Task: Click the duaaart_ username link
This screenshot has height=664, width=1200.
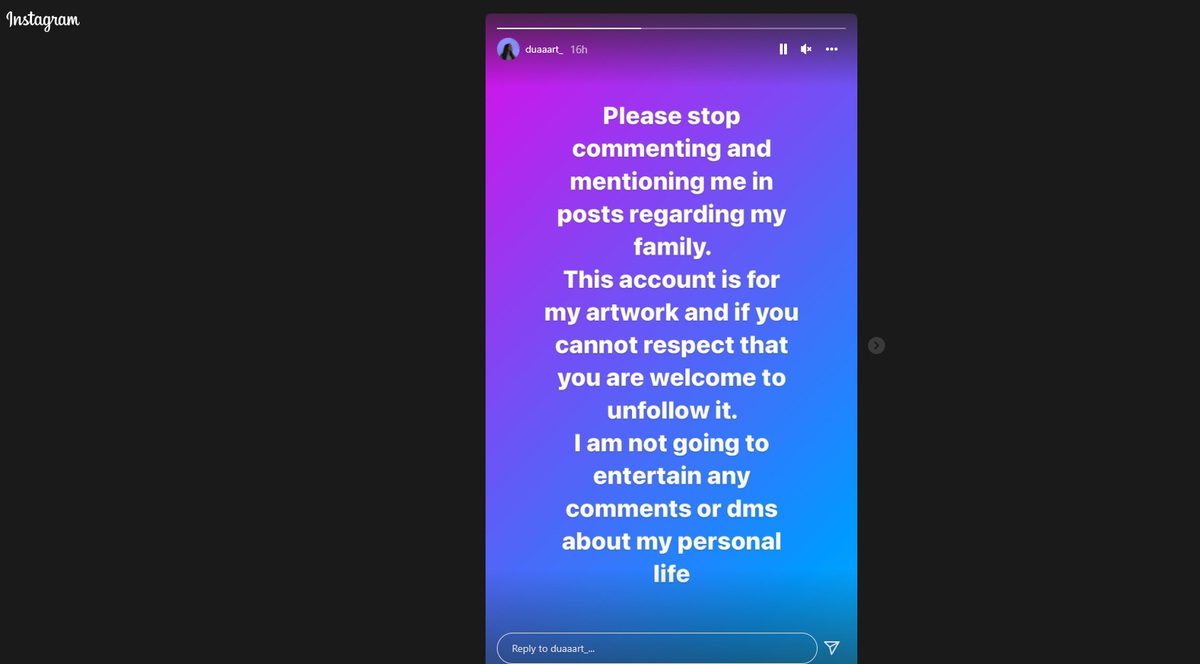Action: (x=544, y=49)
